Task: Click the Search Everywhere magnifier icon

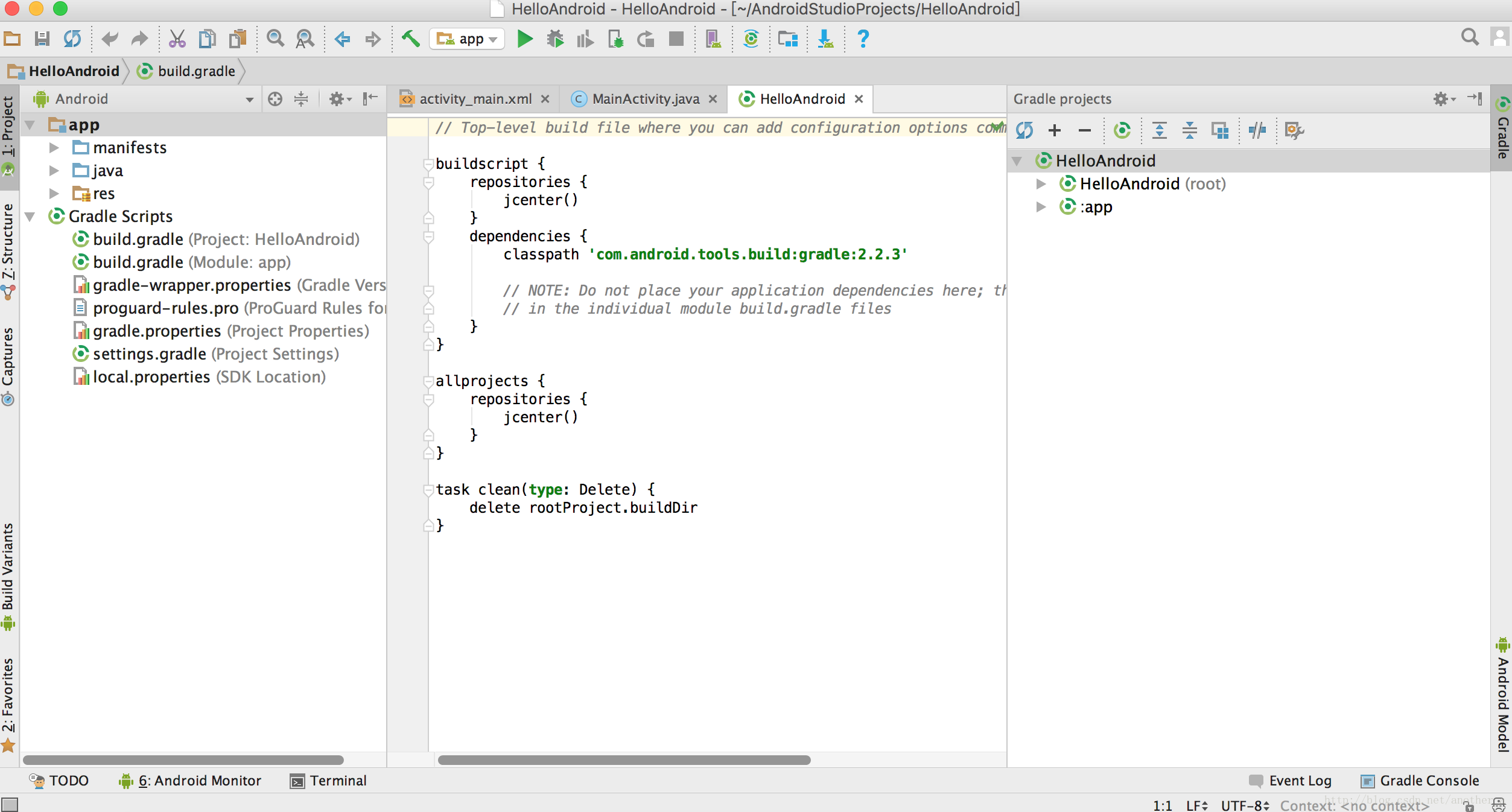Action: click(x=1470, y=37)
